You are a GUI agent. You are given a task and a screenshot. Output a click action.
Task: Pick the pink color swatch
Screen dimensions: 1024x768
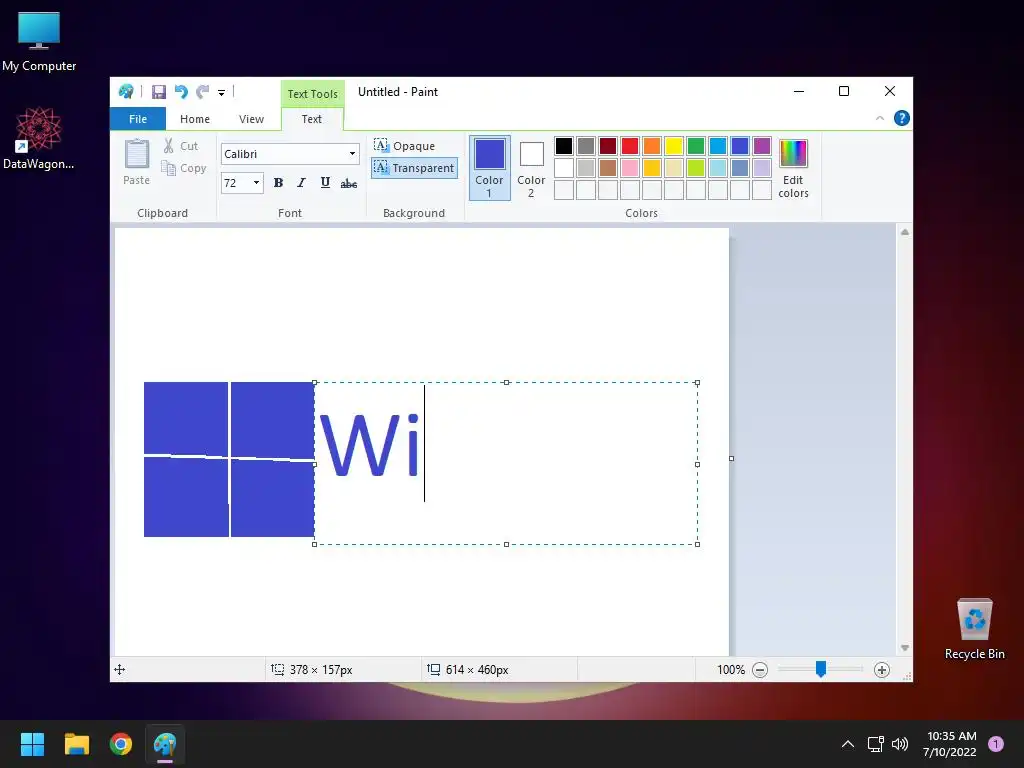coord(630,168)
